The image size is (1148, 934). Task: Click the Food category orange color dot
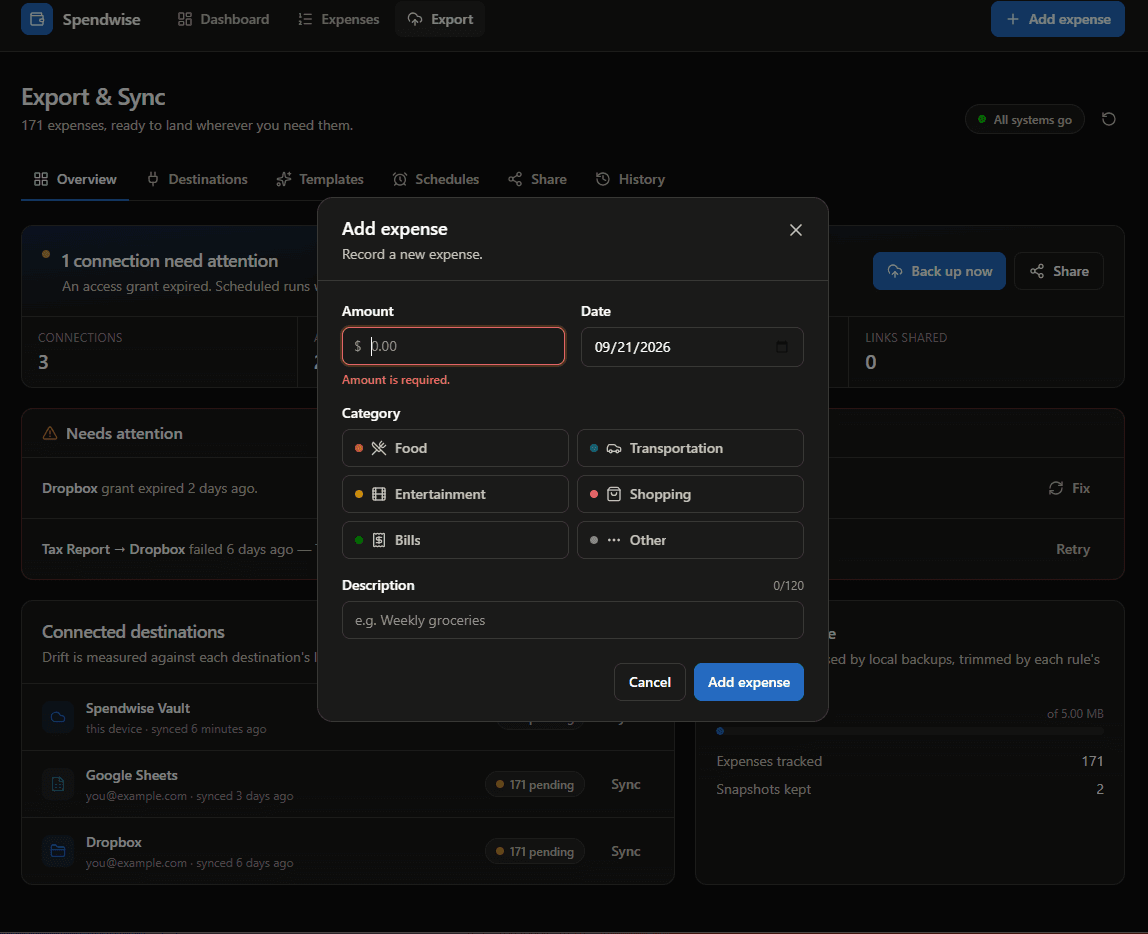point(359,448)
